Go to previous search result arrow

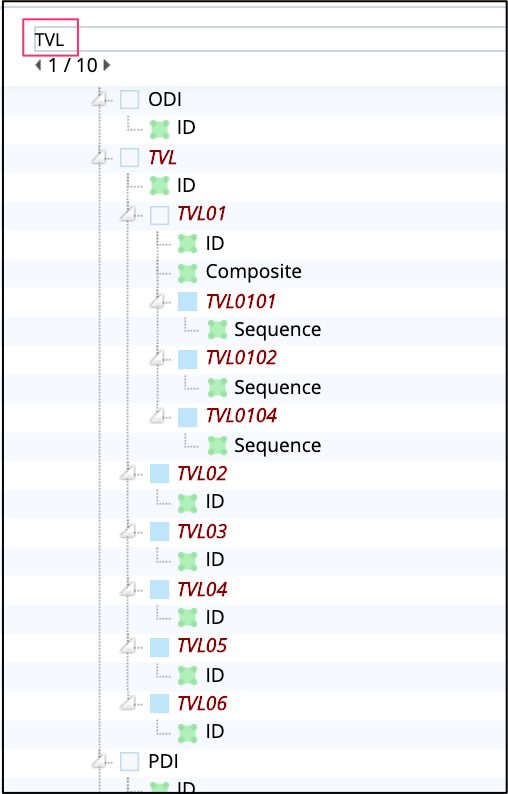pos(38,65)
